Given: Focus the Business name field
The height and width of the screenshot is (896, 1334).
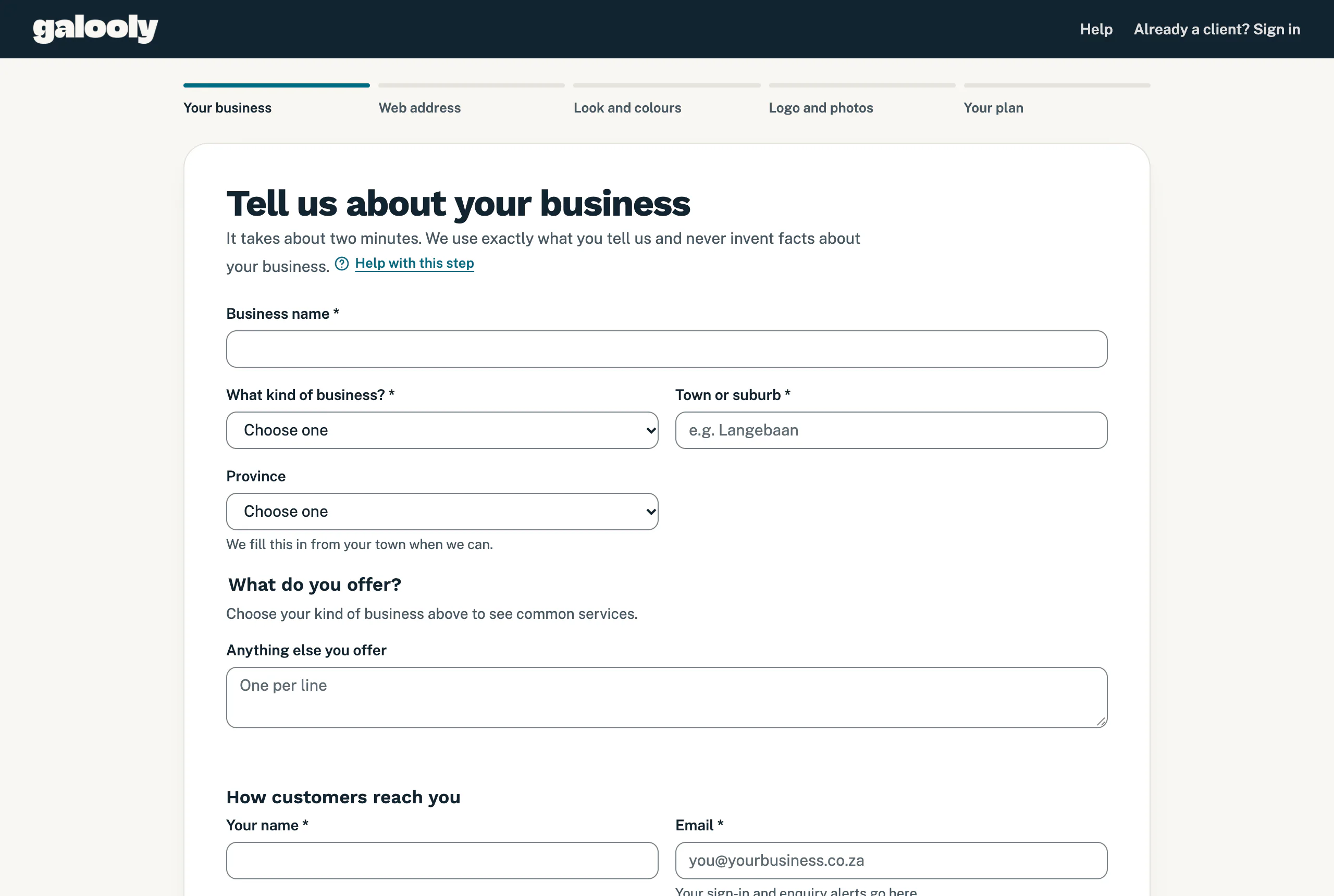Looking at the screenshot, I should tap(666, 349).
